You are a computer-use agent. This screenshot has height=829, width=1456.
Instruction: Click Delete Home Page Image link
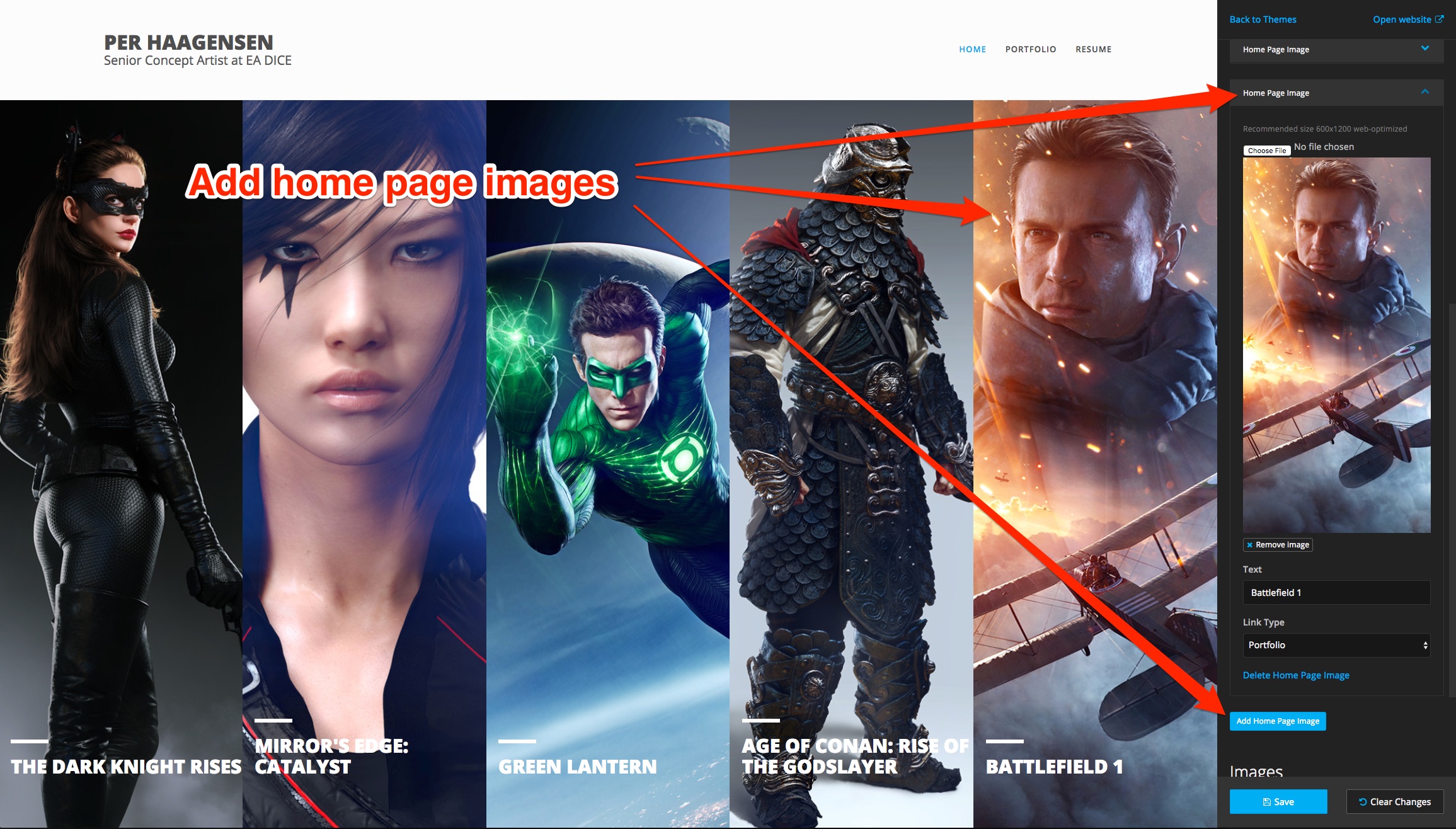coord(1295,675)
